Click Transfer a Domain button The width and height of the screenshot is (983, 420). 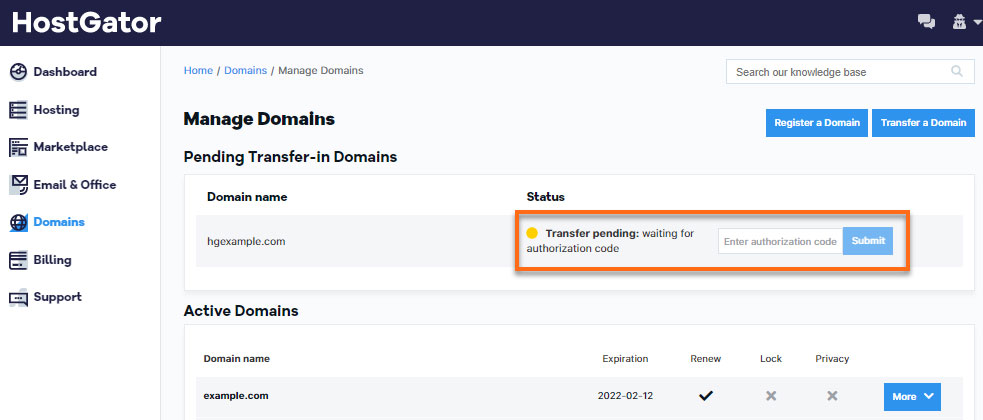(x=923, y=123)
